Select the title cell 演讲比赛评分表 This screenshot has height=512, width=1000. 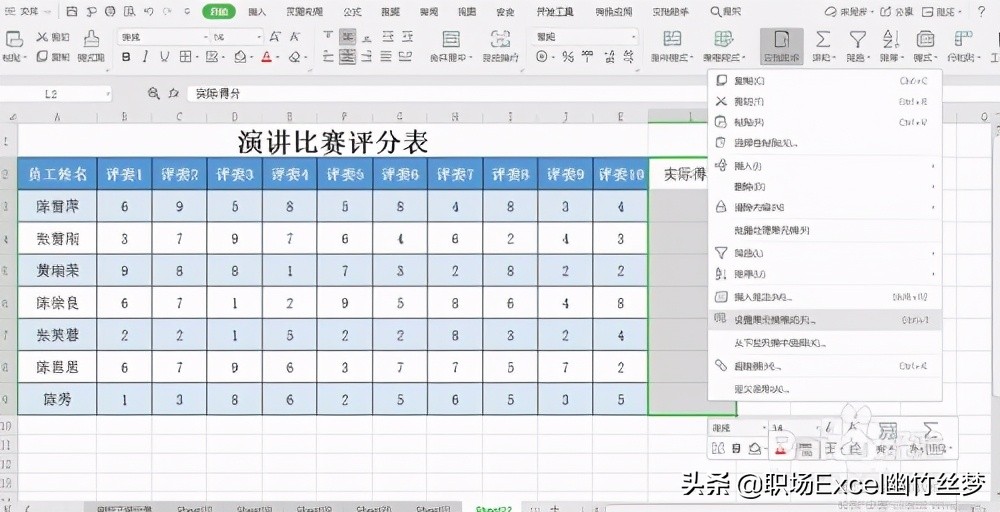(332, 142)
